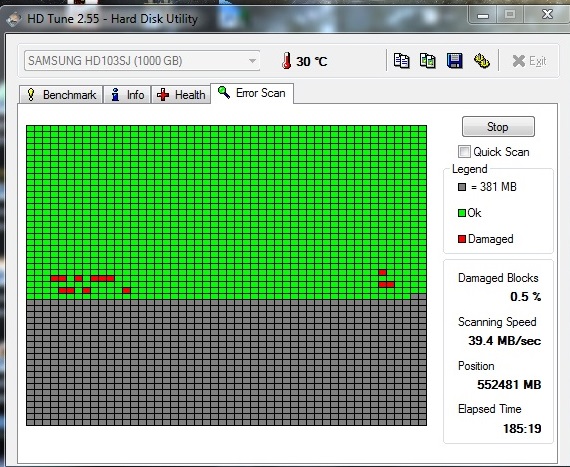Click the 552481 MB position value
Screen dimensions: 570x467
click(509, 385)
